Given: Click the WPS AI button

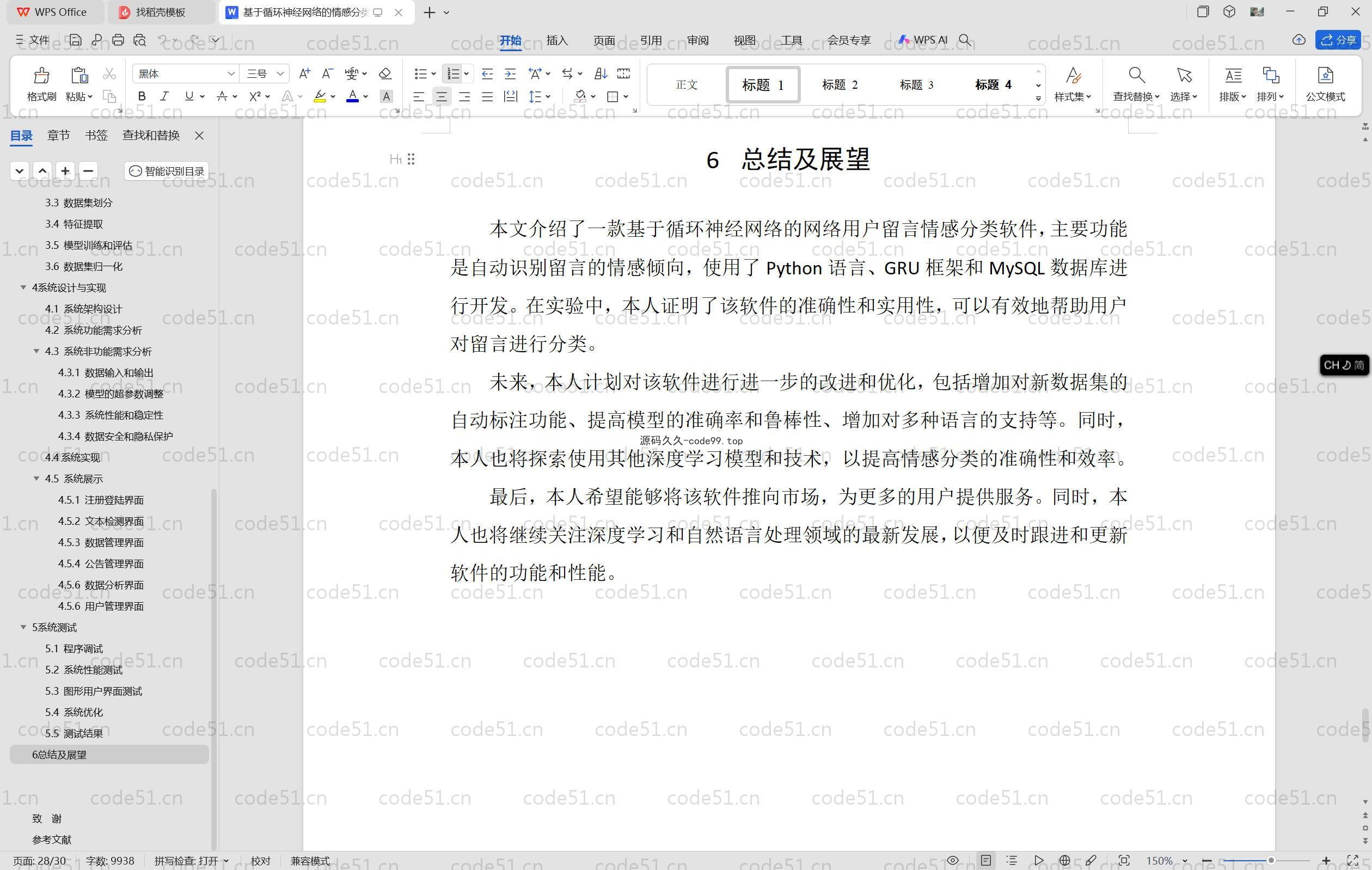Looking at the screenshot, I should coord(922,40).
